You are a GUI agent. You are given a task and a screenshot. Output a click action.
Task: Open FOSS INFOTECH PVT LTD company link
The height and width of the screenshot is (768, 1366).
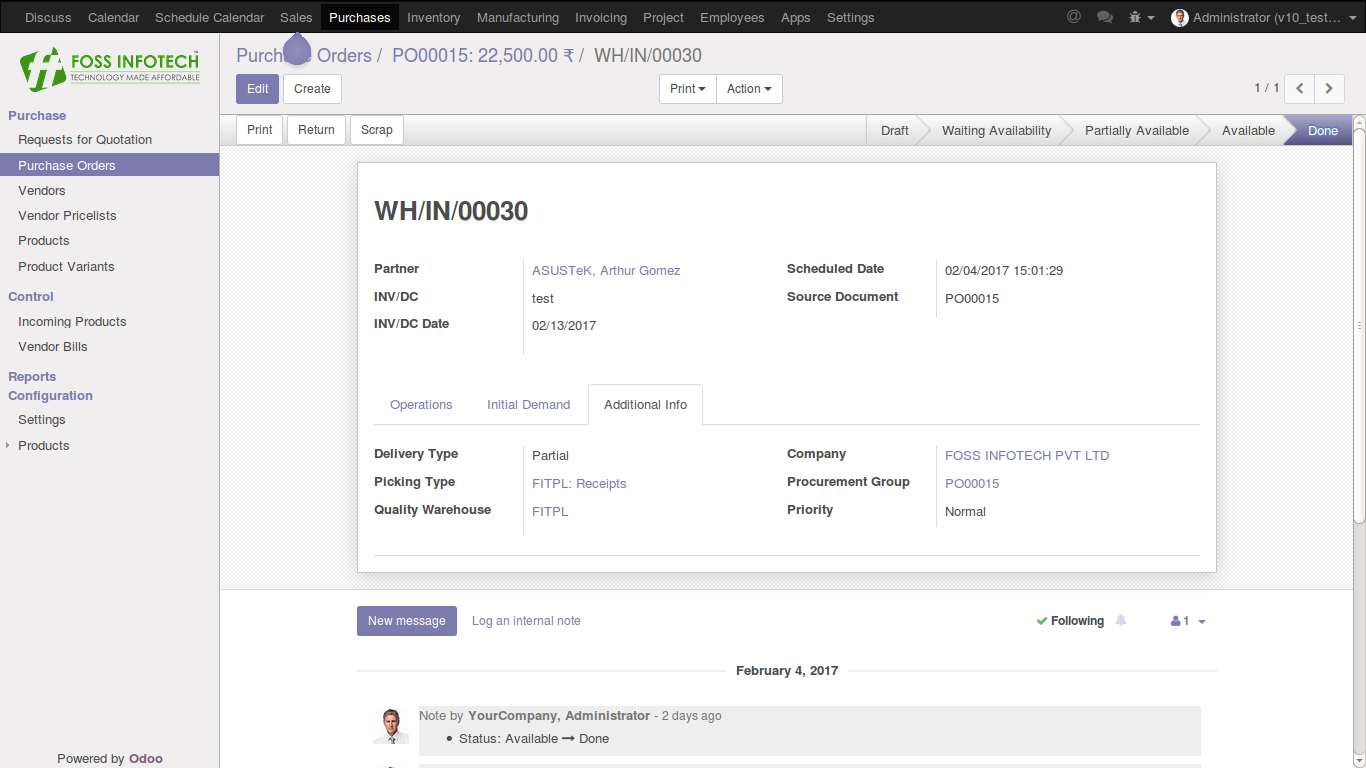(1027, 456)
